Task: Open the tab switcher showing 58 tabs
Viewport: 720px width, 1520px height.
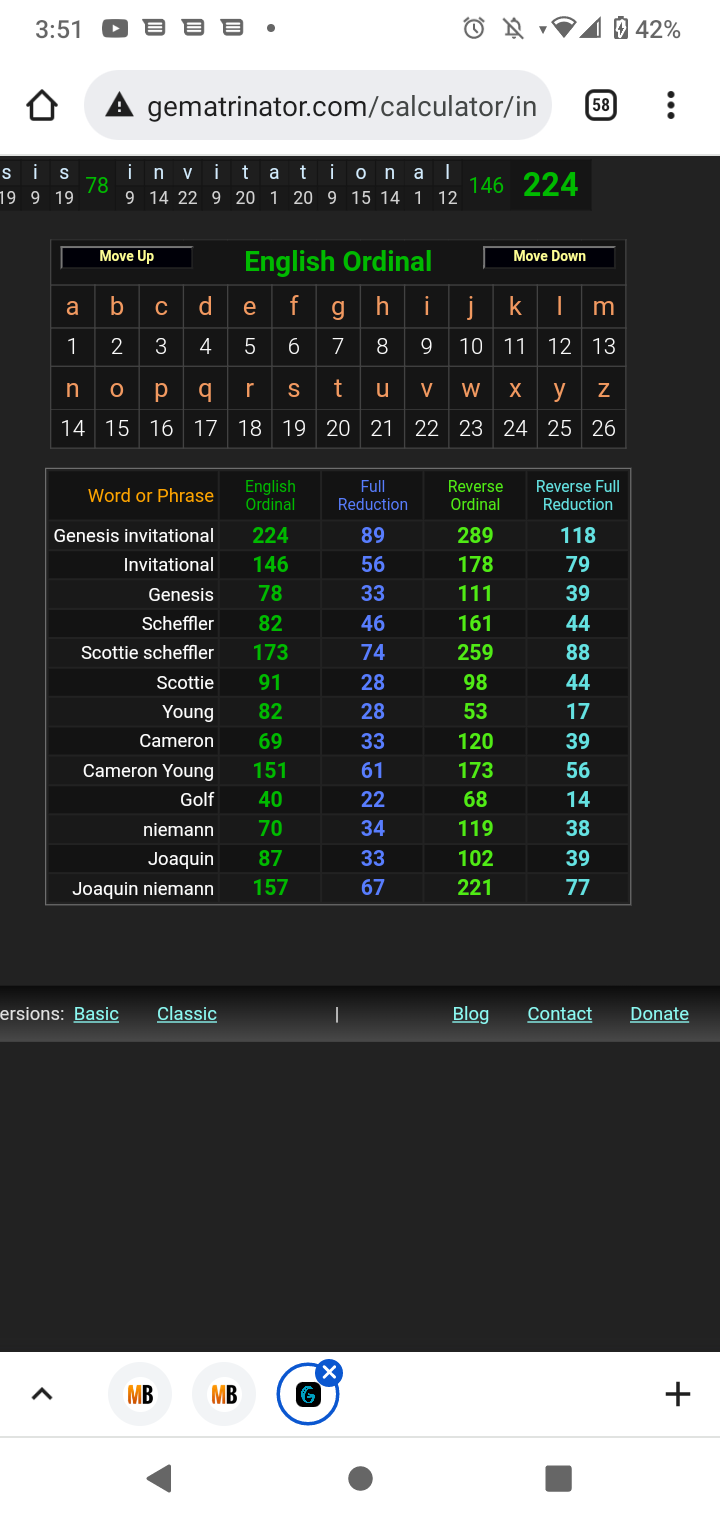Action: tap(600, 105)
